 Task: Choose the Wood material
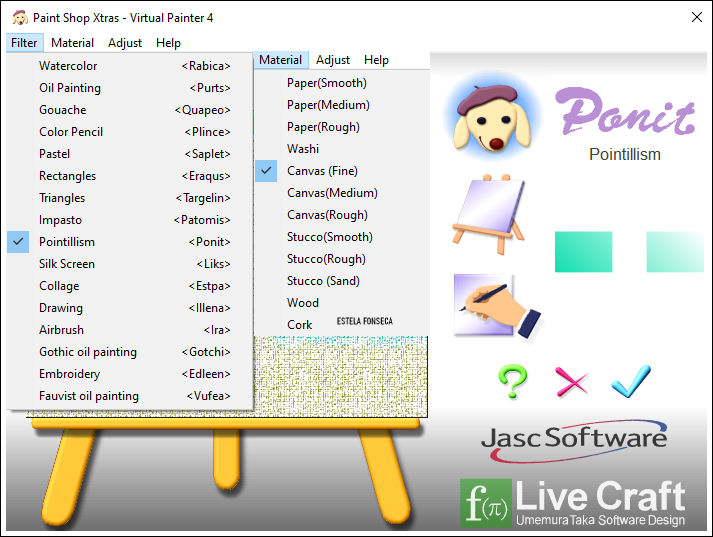342,303
